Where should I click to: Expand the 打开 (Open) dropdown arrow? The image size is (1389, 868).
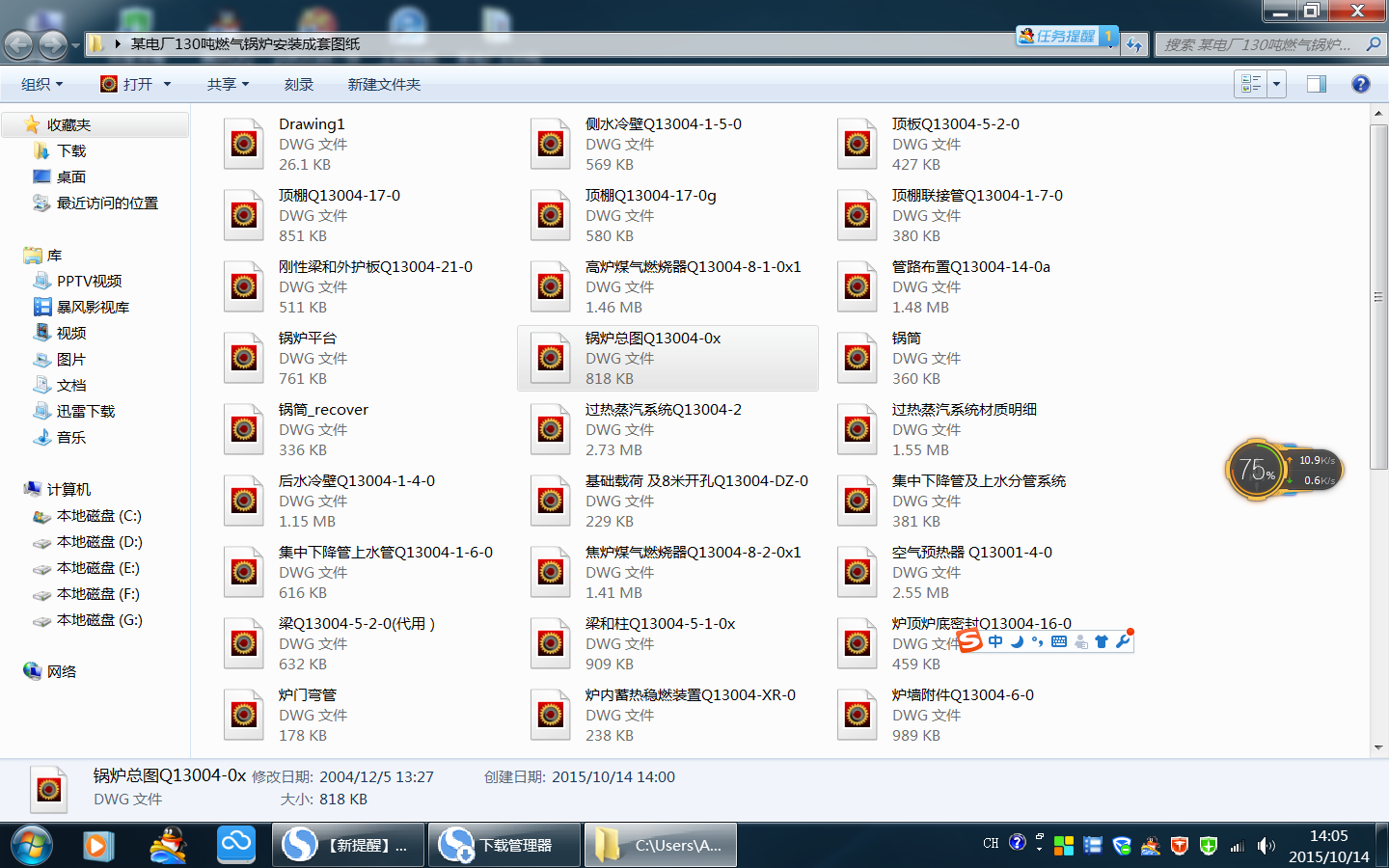pos(166,84)
